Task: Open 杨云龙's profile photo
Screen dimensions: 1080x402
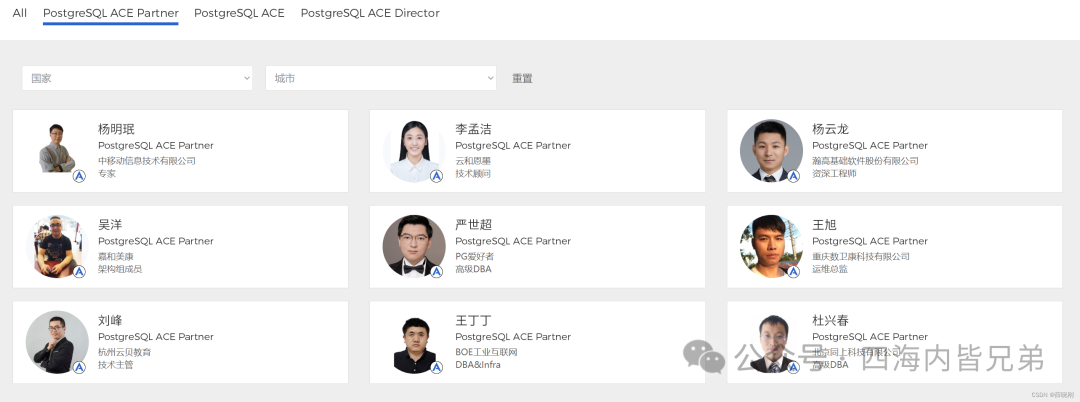Action: click(x=771, y=151)
